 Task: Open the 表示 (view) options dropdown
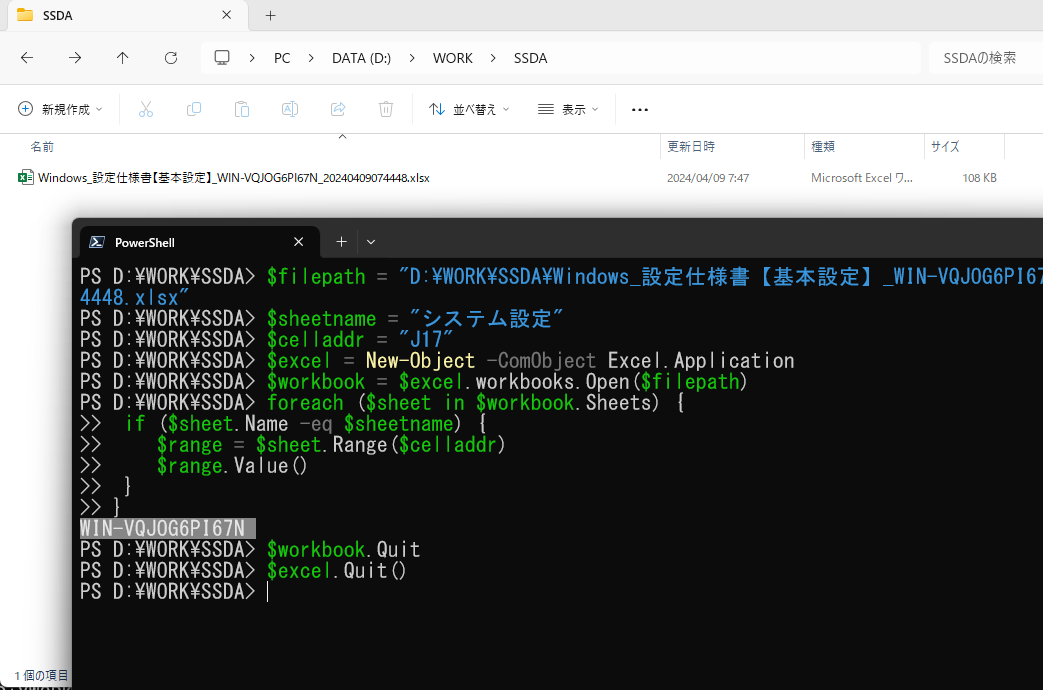point(566,109)
